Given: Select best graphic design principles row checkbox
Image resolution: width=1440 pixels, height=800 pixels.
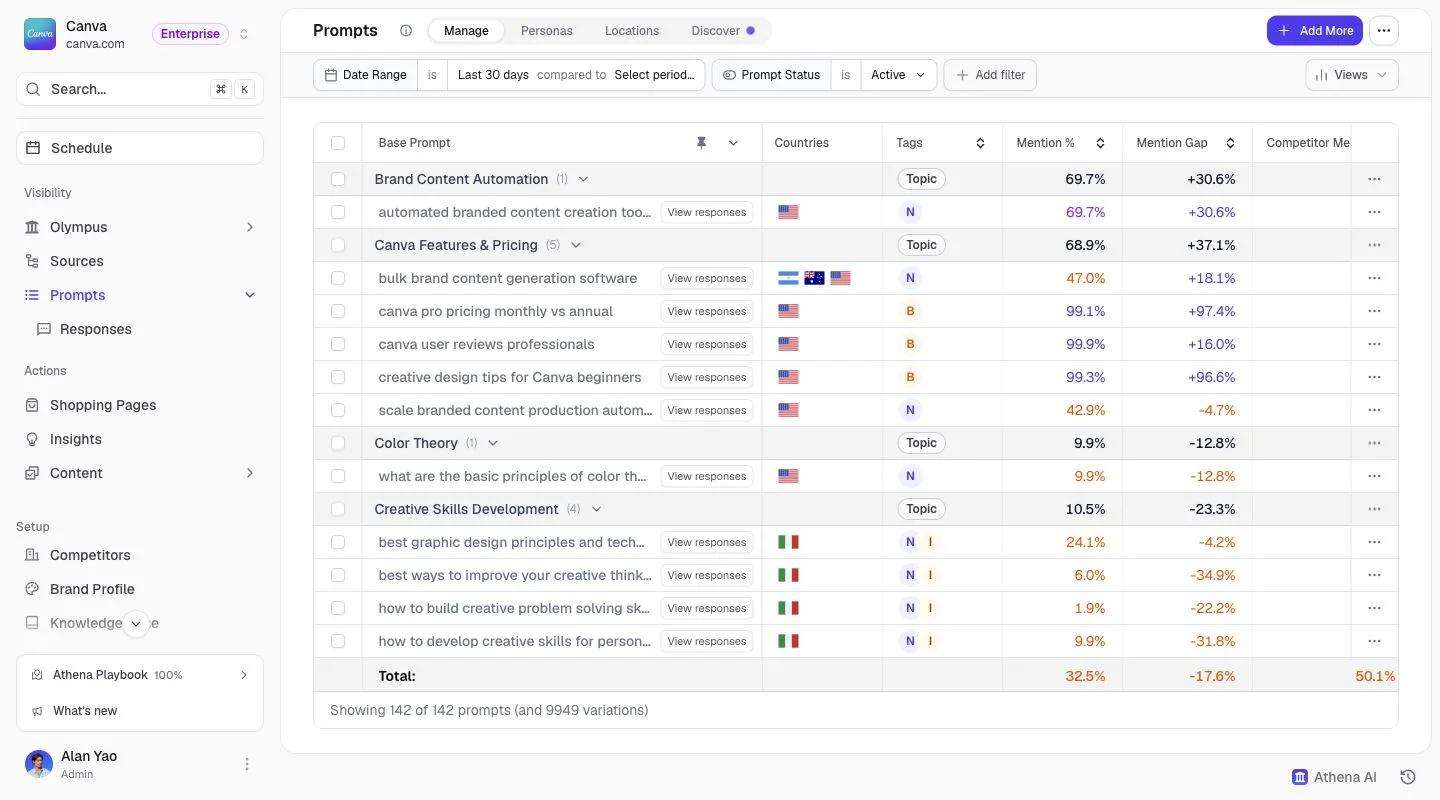Looking at the screenshot, I should click(338, 542).
